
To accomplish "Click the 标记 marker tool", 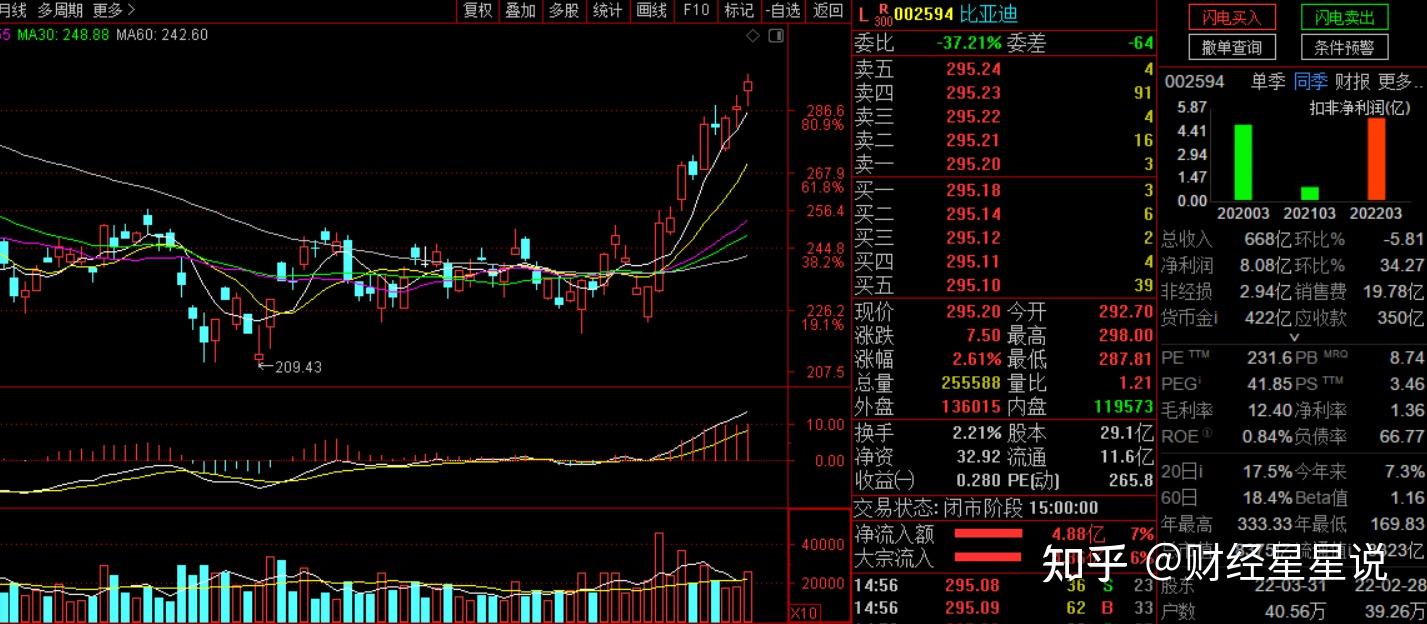I will click(738, 11).
